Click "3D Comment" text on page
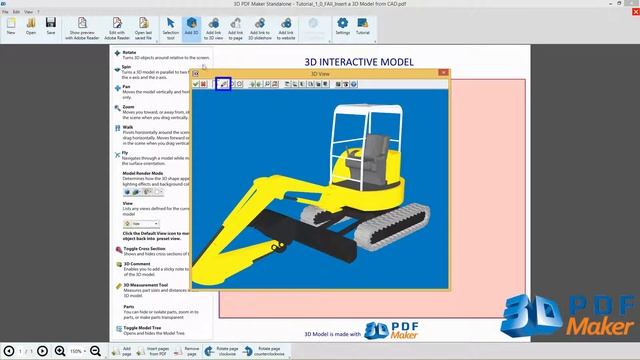This screenshot has height=360, width=640. point(137,264)
